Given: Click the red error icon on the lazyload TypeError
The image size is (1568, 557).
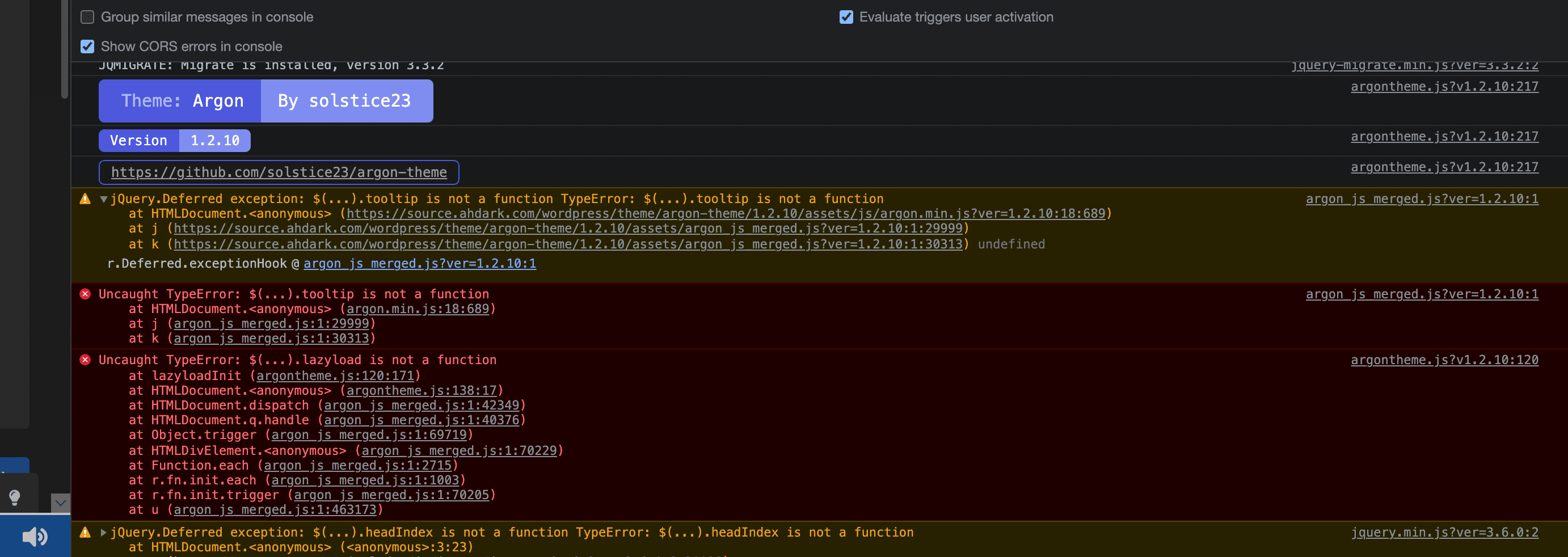Looking at the screenshot, I should click(85, 360).
